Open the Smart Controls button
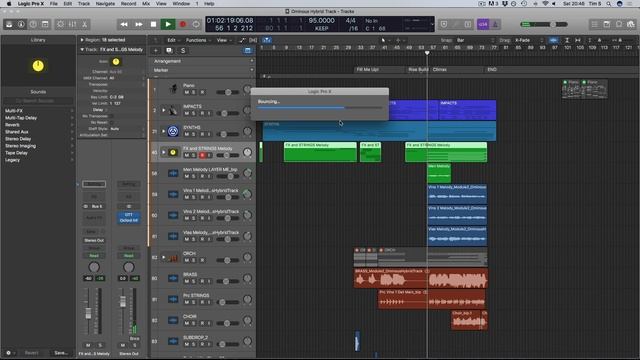 click(x=60, y=24)
